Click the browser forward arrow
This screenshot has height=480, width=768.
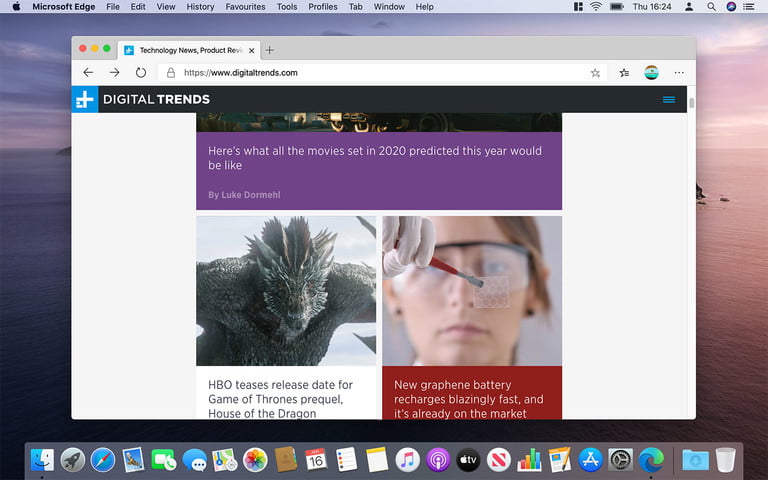[x=115, y=72]
